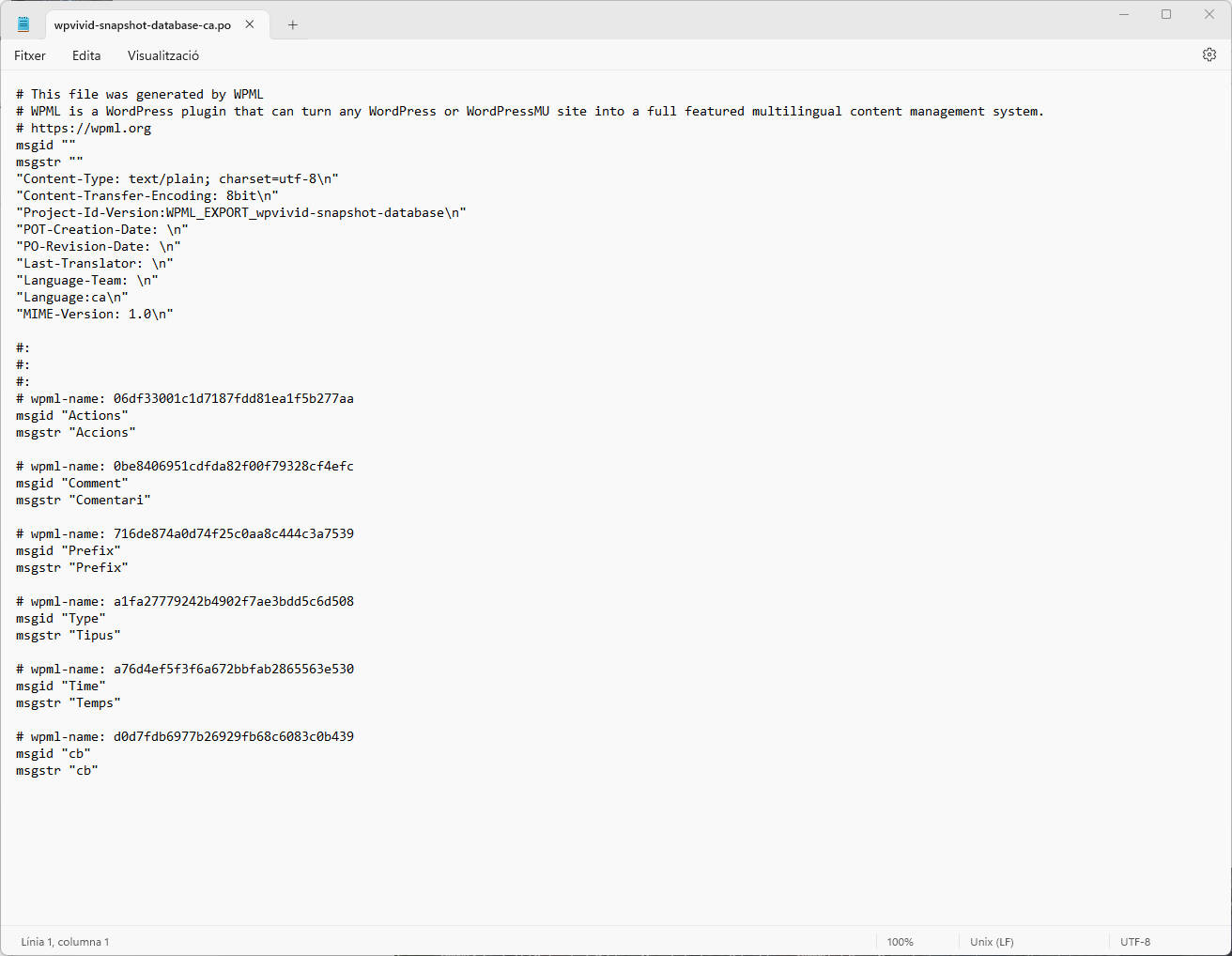Click the Unix (LF) line ending indicator
Image resolution: width=1232 pixels, height=956 pixels.
pyautogui.click(x=992, y=942)
